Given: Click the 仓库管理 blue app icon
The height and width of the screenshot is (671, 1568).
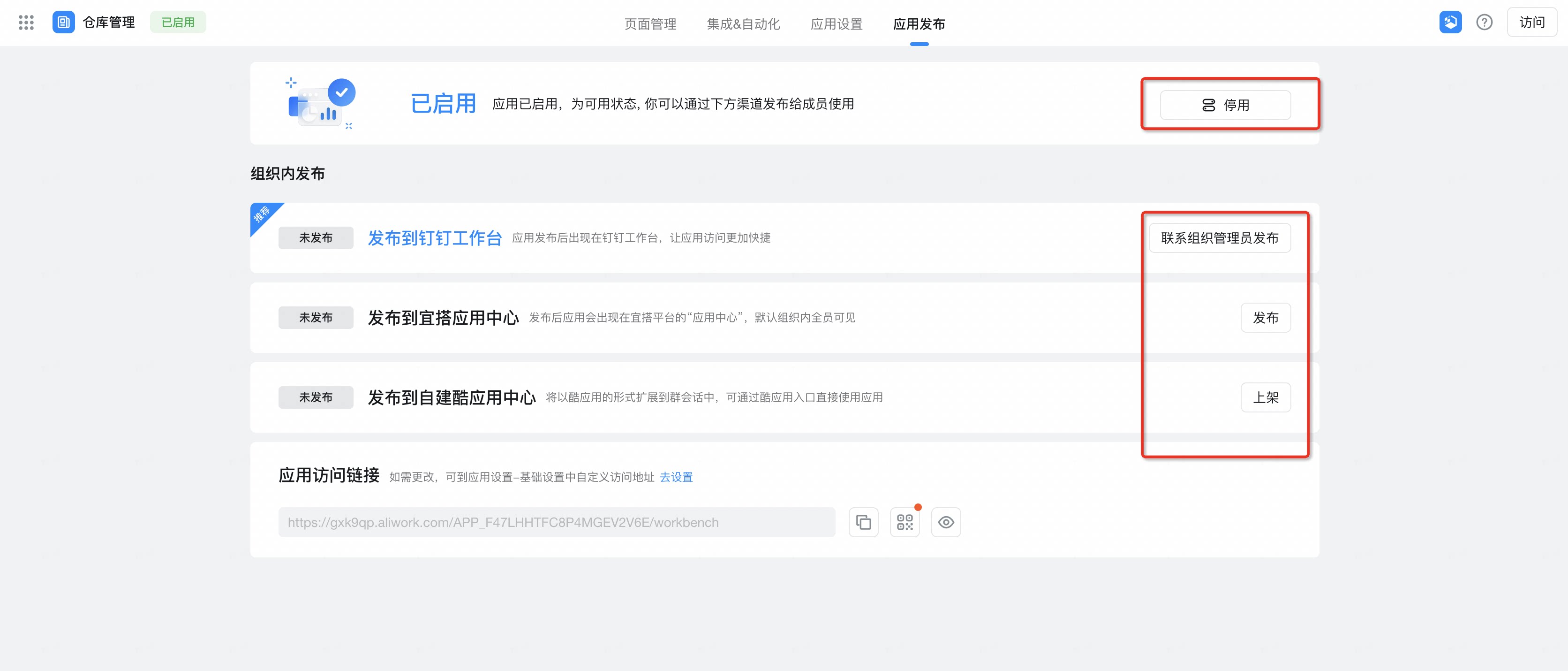Looking at the screenshot, I should coord(63,23).
